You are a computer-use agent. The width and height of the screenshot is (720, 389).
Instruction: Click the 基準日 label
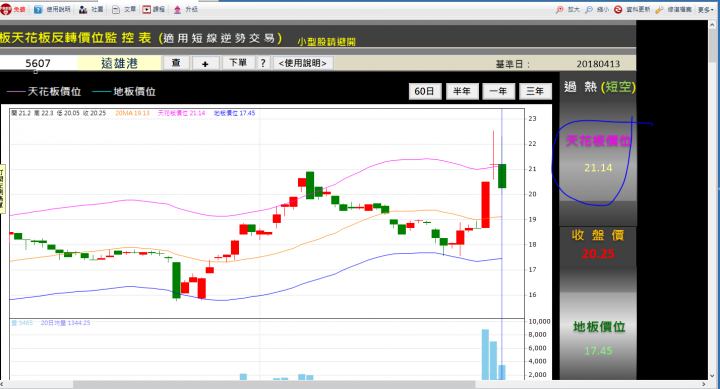[512, 64]
